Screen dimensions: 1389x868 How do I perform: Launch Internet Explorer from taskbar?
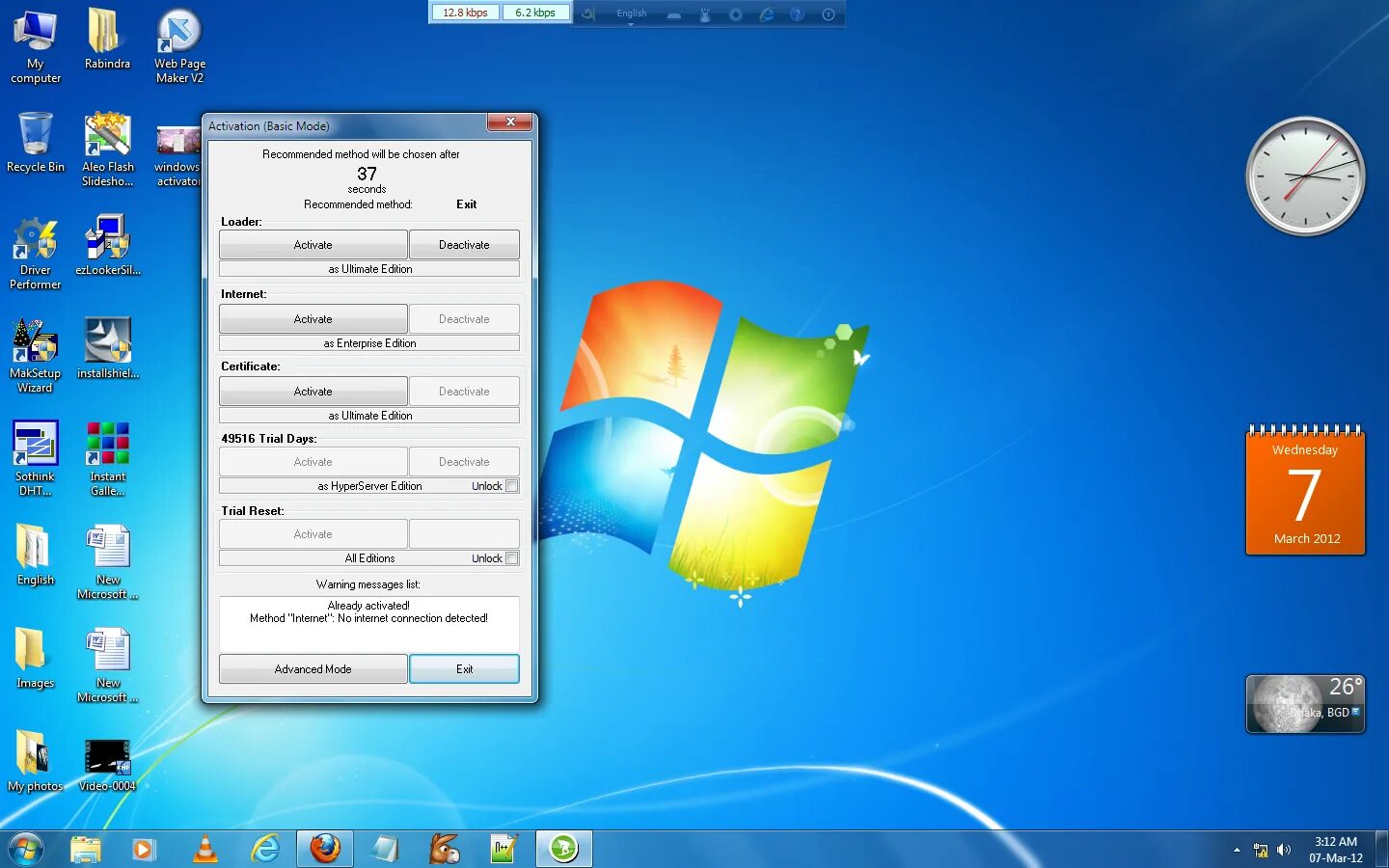coord(265,849)
